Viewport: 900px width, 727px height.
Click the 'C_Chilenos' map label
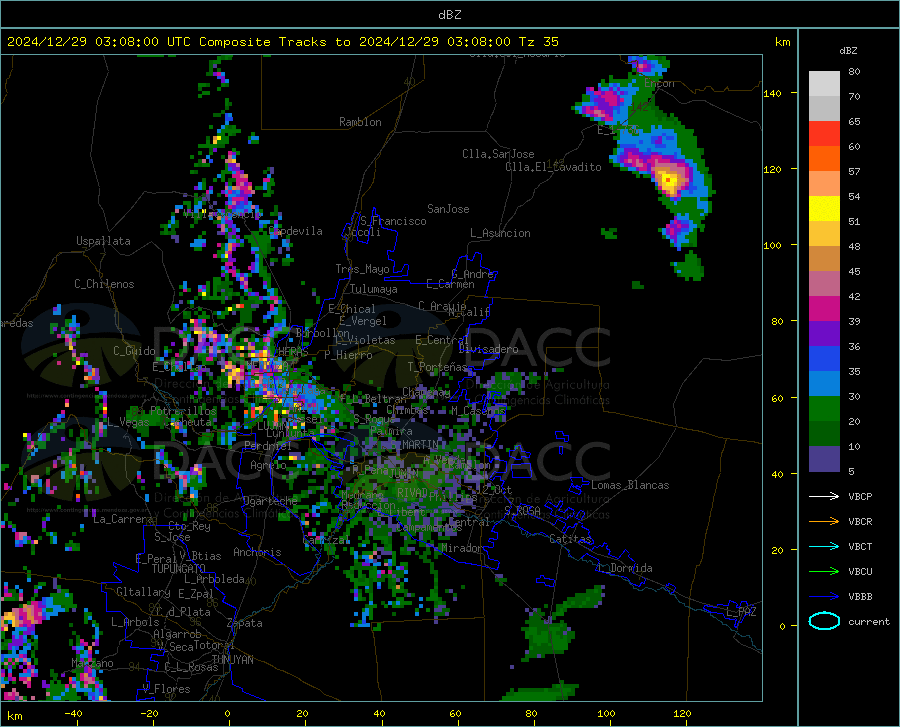(104, 284)
